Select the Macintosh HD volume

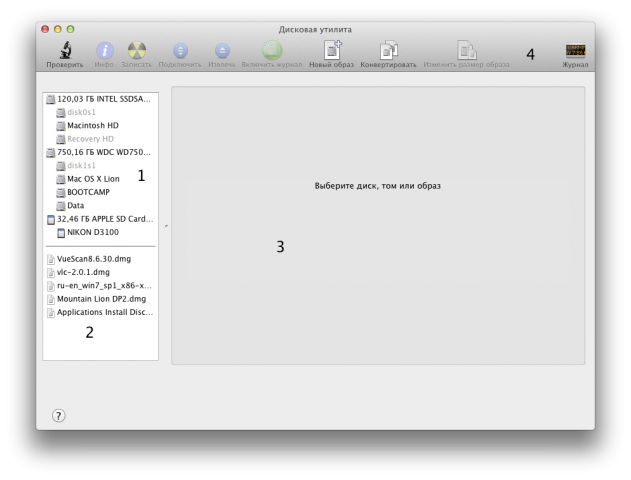pos(93,125)
